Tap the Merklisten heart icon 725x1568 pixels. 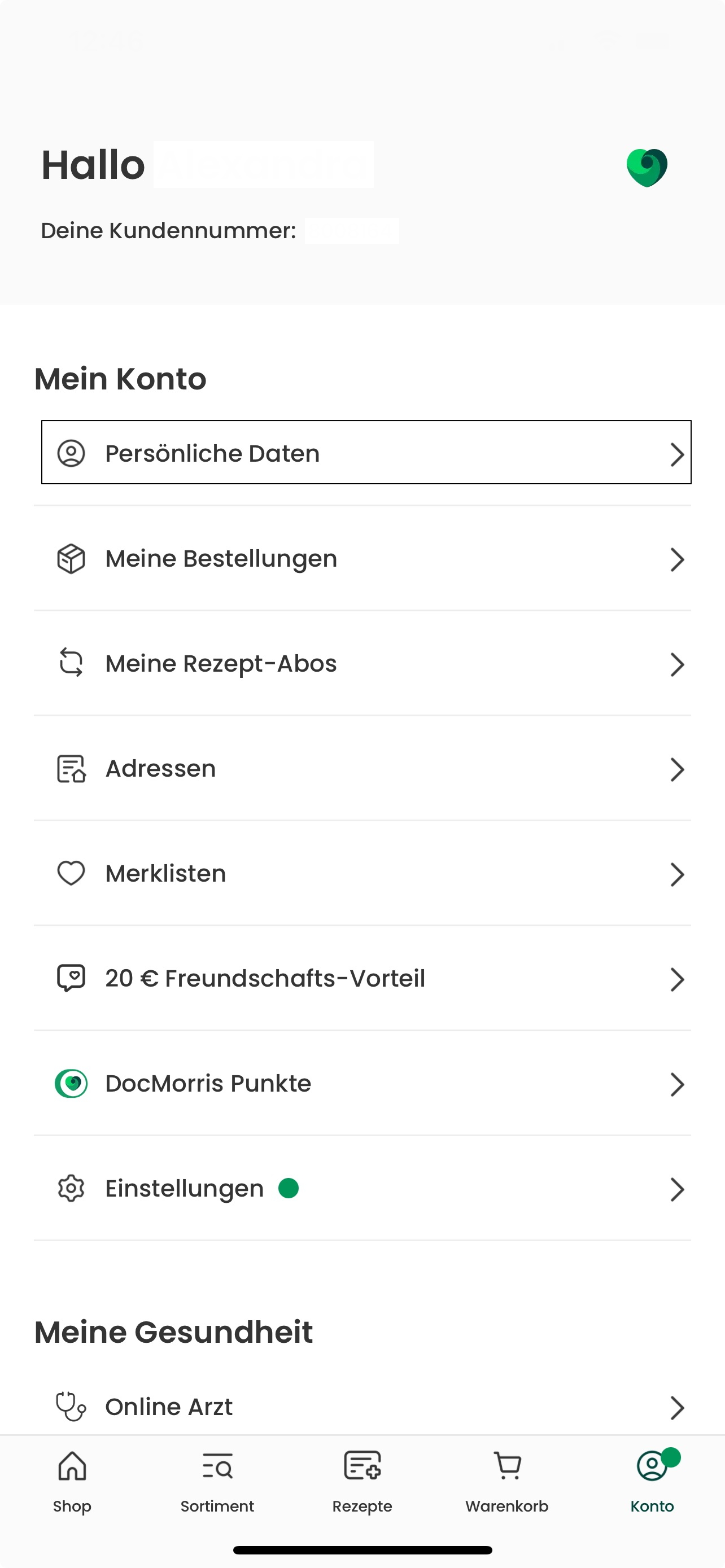point(71,874)
